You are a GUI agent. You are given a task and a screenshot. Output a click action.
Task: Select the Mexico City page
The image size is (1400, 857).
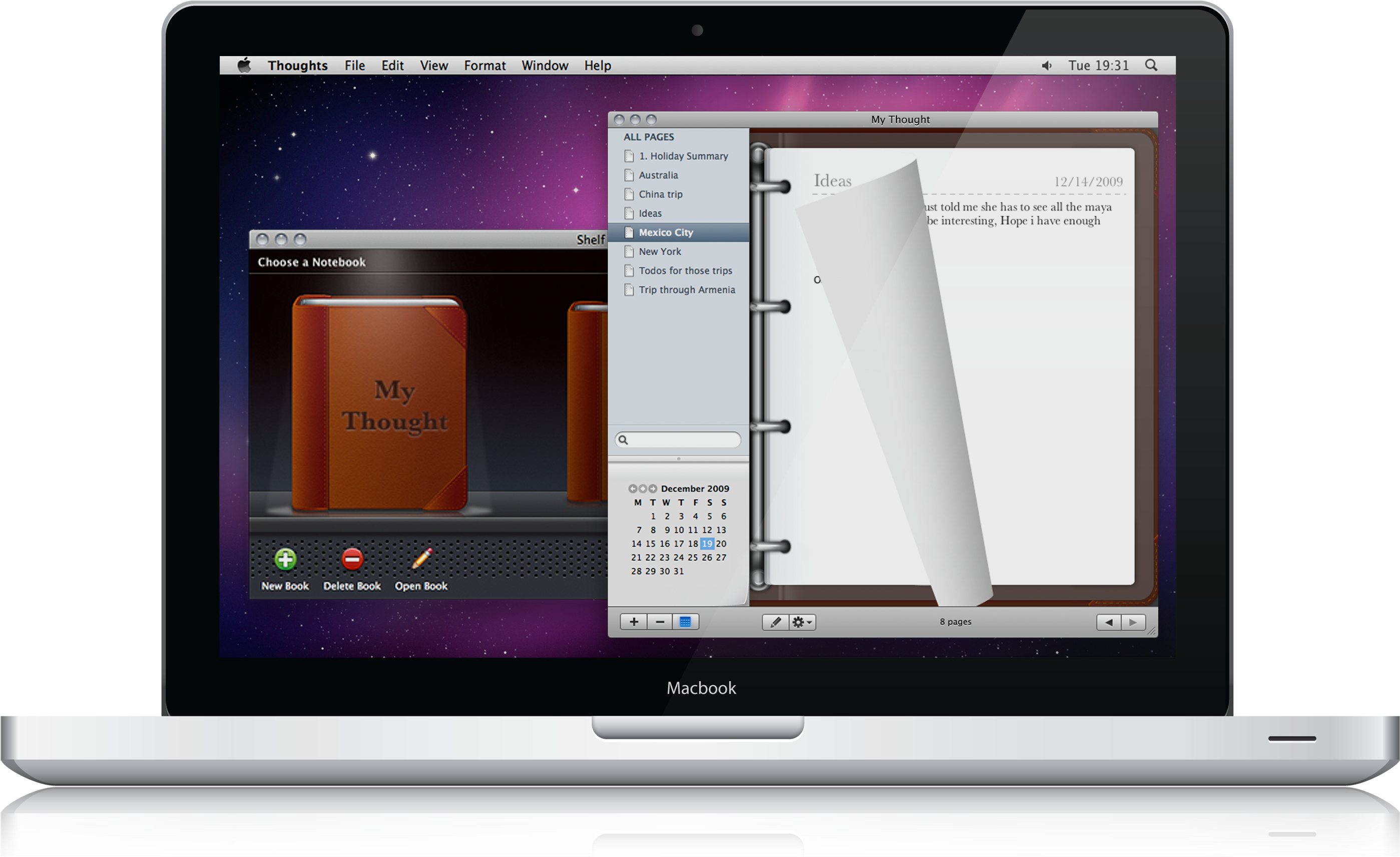(x=678, y=232)
